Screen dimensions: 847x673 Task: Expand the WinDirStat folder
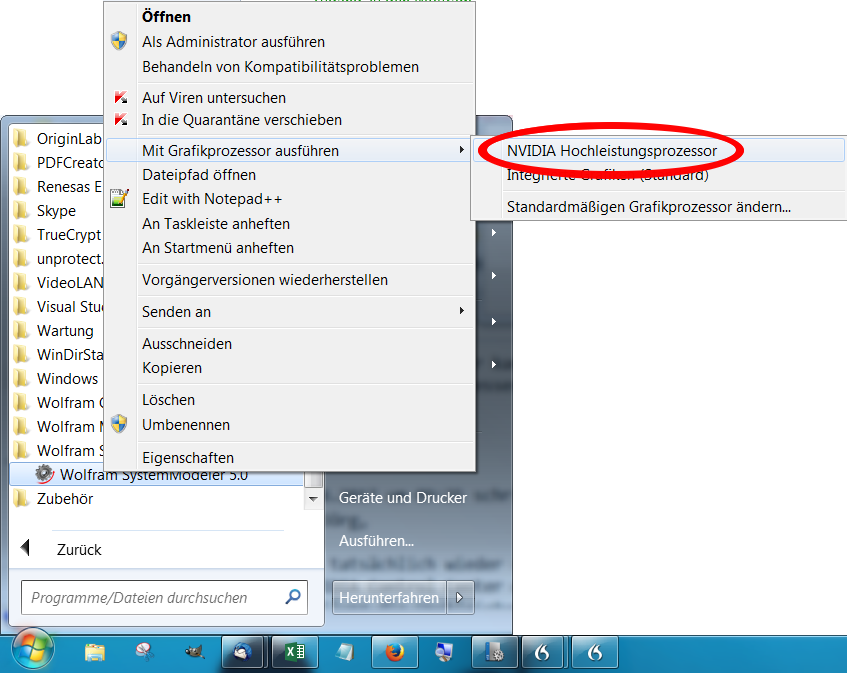(x=57, y=354)
